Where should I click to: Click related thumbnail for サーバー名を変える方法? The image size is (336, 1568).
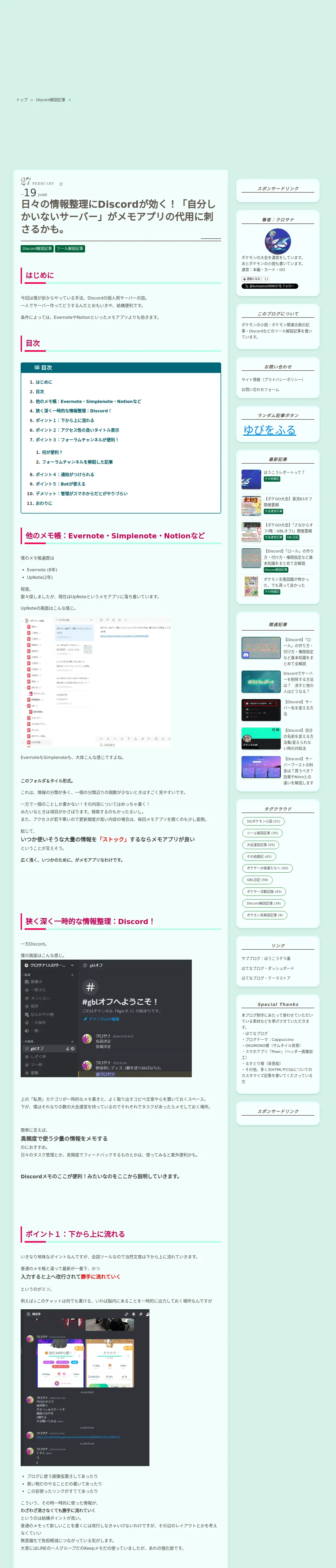click(261, 710)
